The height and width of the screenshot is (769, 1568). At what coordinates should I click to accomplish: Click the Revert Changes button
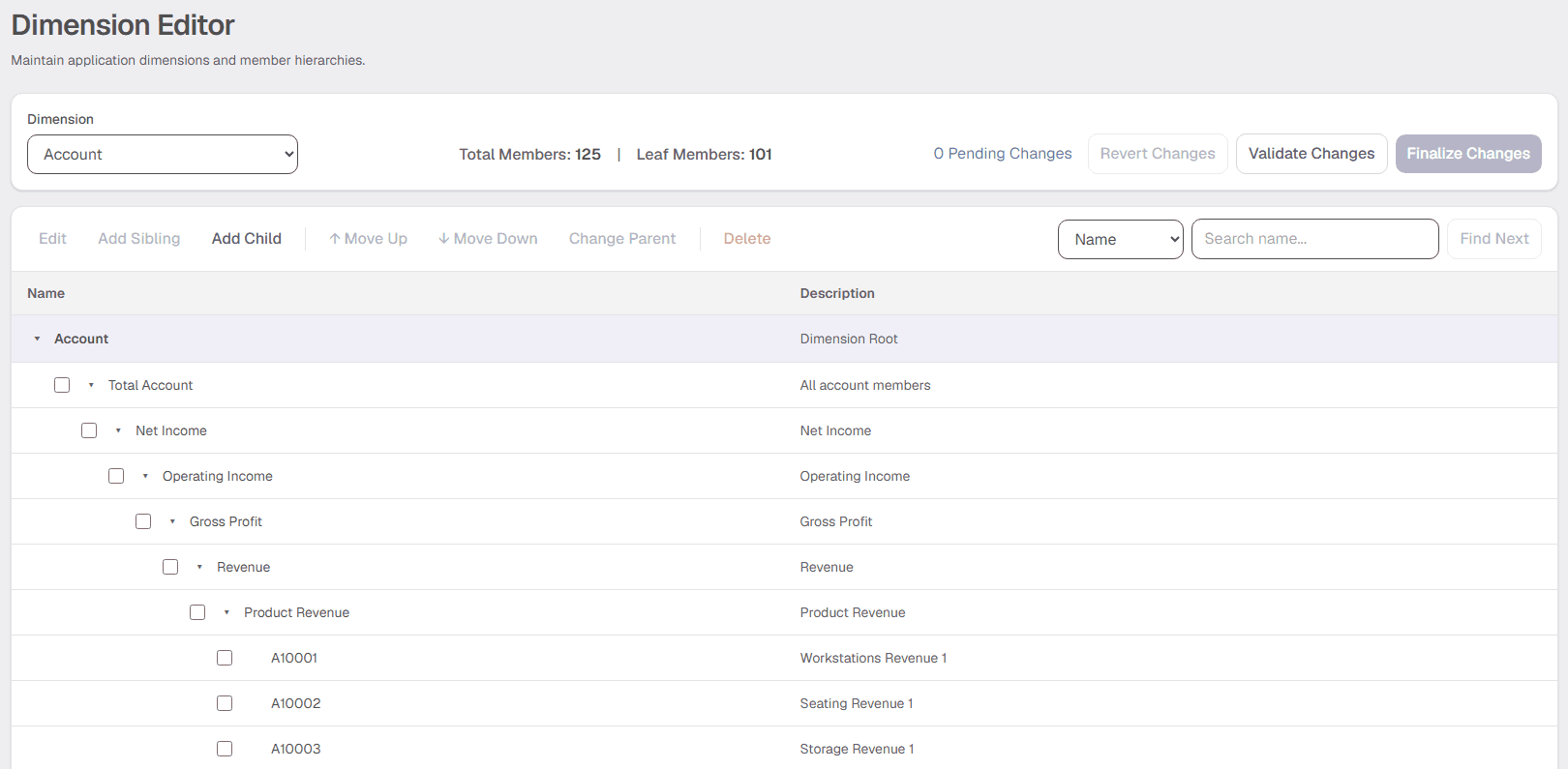(x=1158, y=154)
